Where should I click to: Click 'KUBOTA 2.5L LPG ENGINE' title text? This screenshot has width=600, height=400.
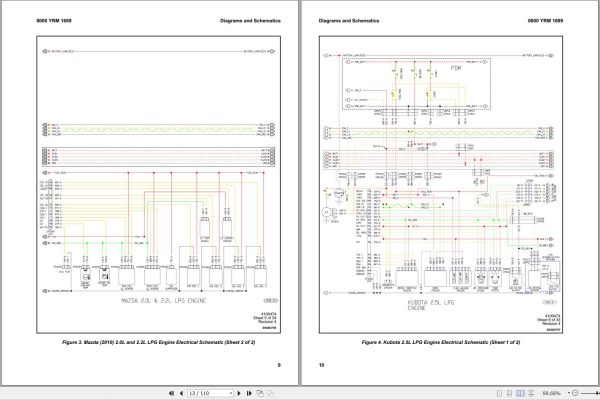(x=431, y=305)
